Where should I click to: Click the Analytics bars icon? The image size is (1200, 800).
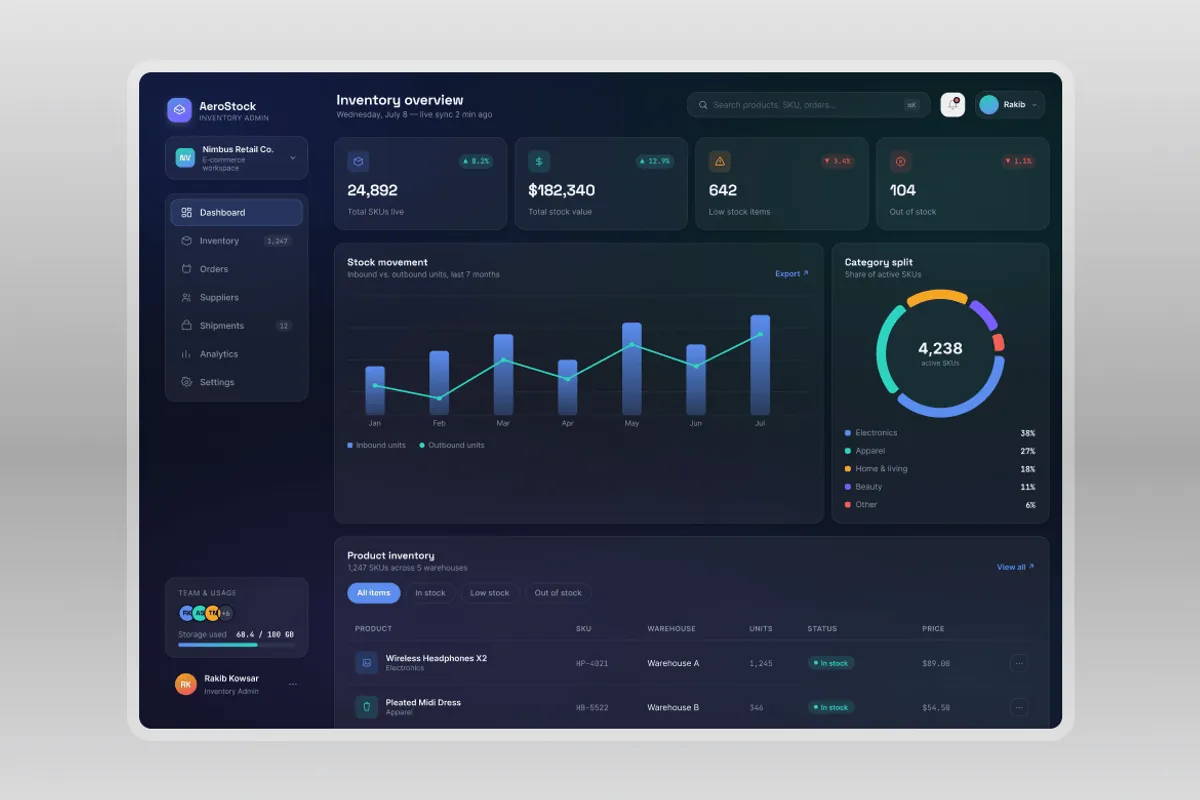click(x=186, y=354)
